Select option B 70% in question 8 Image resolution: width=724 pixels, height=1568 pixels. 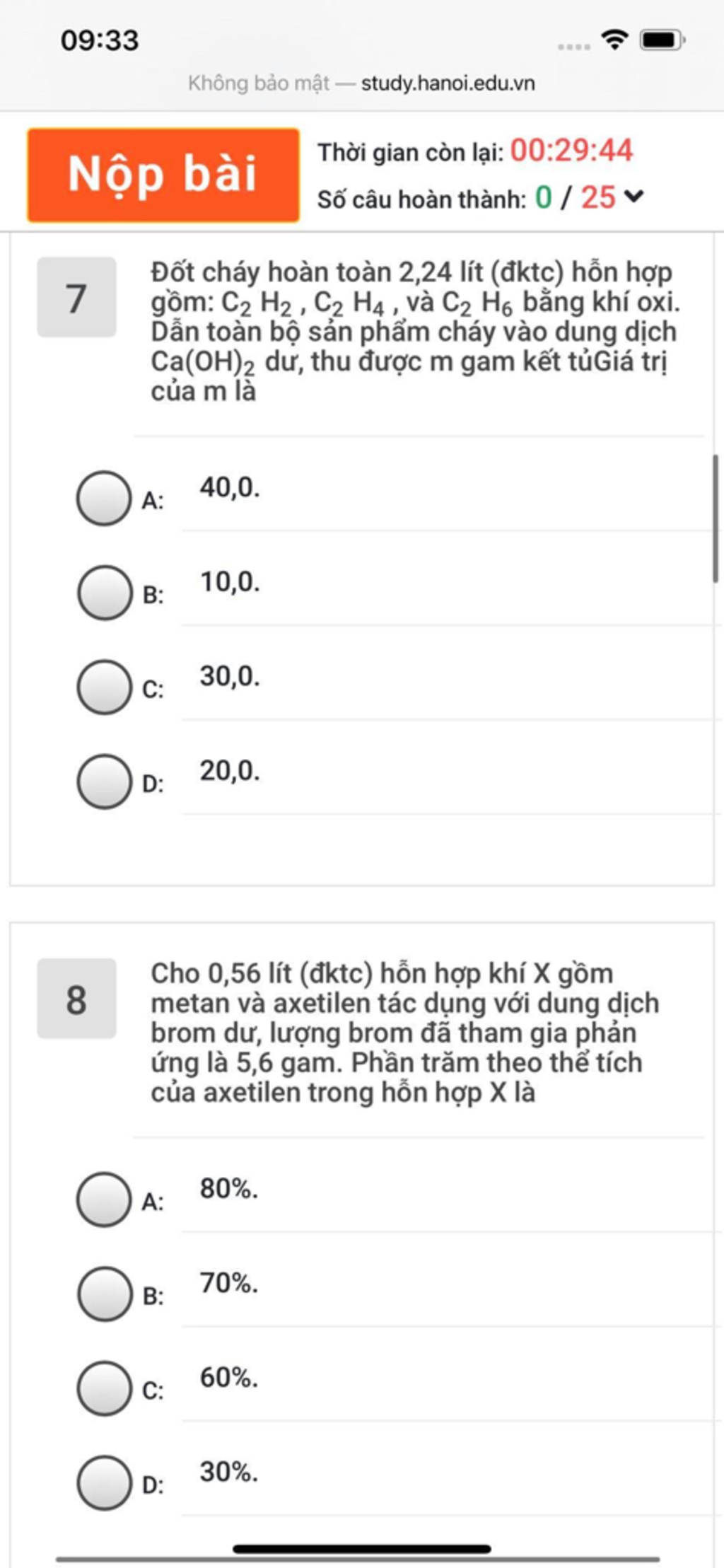coord(104,1294)
